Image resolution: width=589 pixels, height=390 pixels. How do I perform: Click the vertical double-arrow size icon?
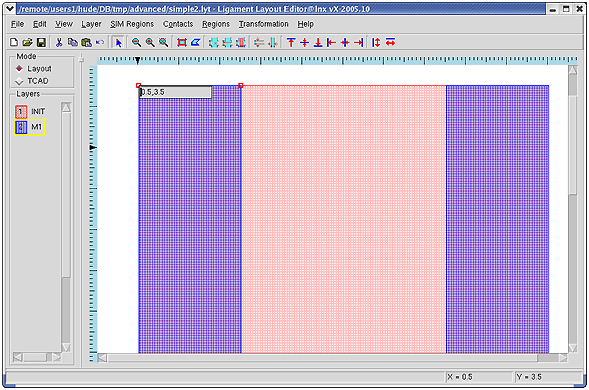[x=376, y=42]
